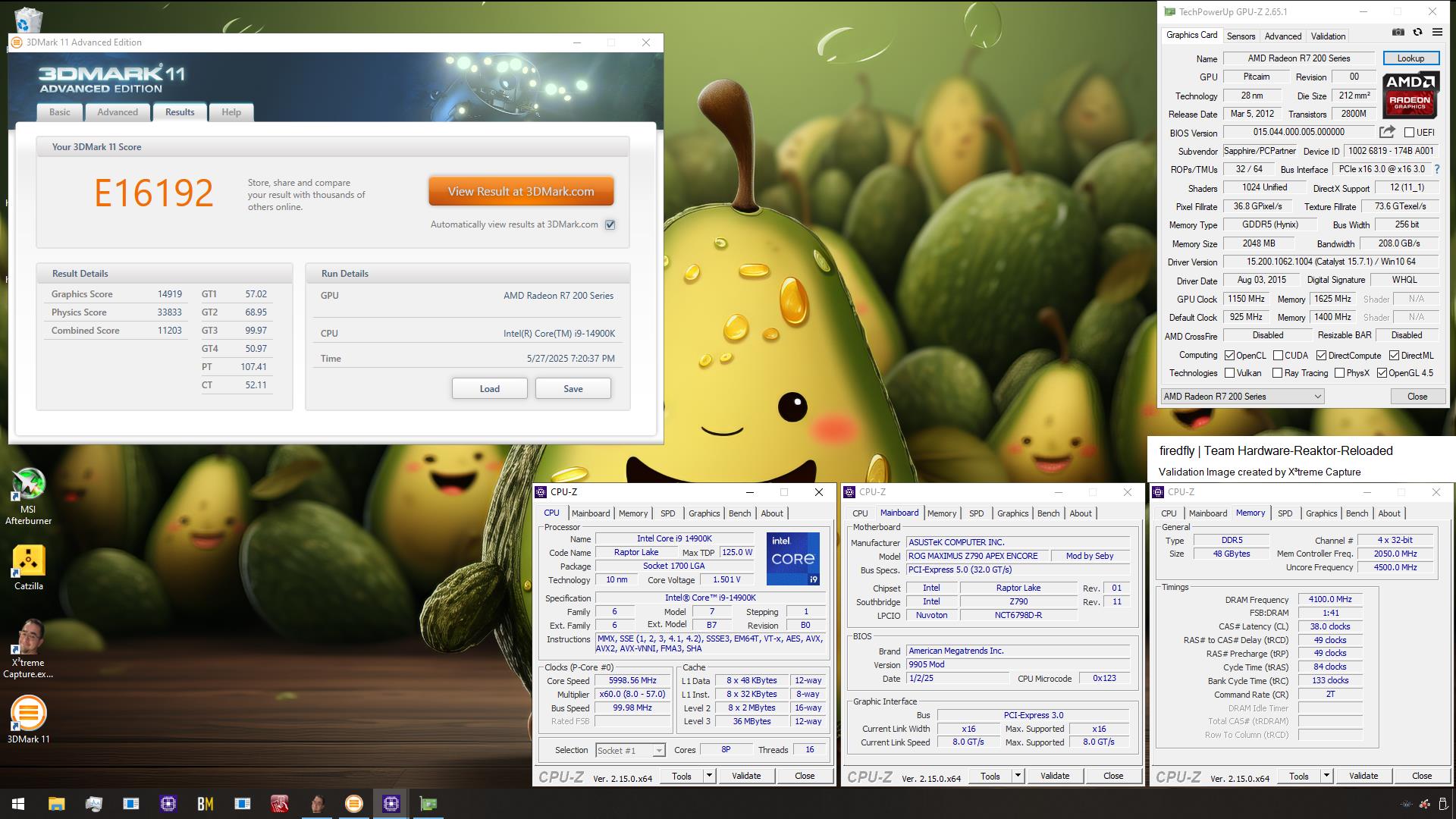Switch to Advanced tab in 3DMark 11
Viewport: 1456px width, 819px height.
118,112
